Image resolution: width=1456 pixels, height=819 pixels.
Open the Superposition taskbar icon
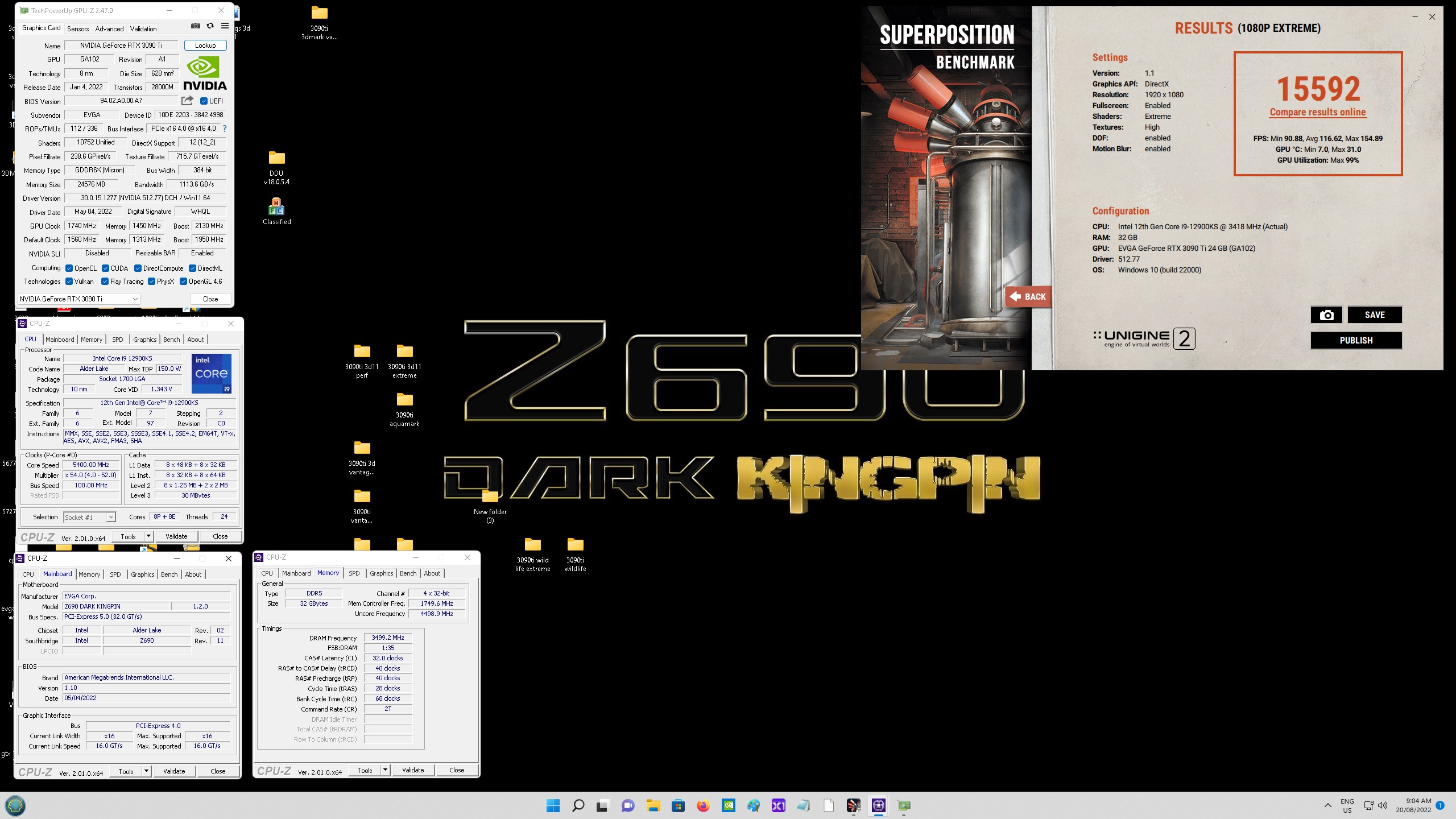tap(854, 805)
